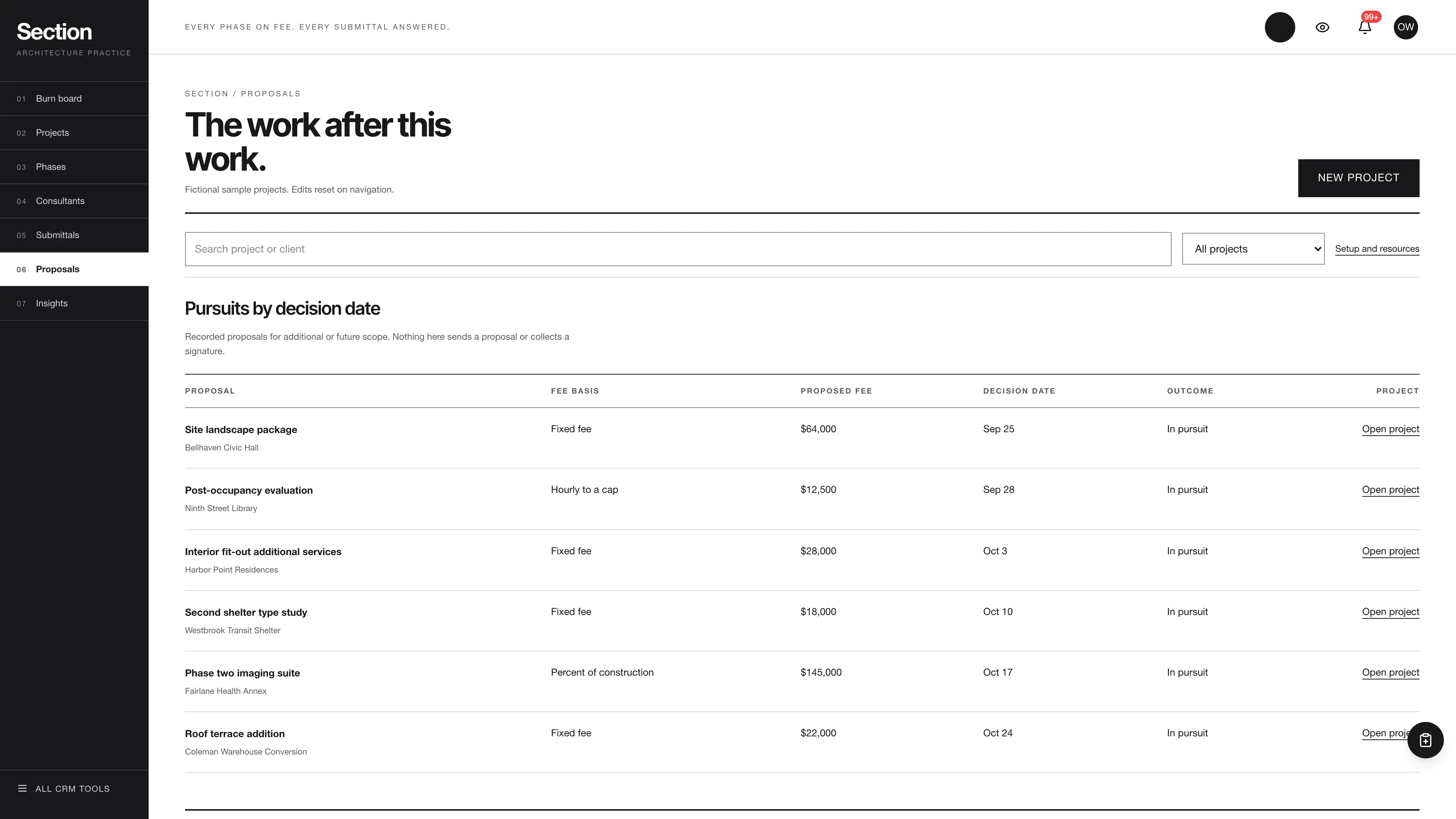This screenshot has width=1456, height=819.
Task: Open Consultants in the sidebar
Action: click(74, 201)
